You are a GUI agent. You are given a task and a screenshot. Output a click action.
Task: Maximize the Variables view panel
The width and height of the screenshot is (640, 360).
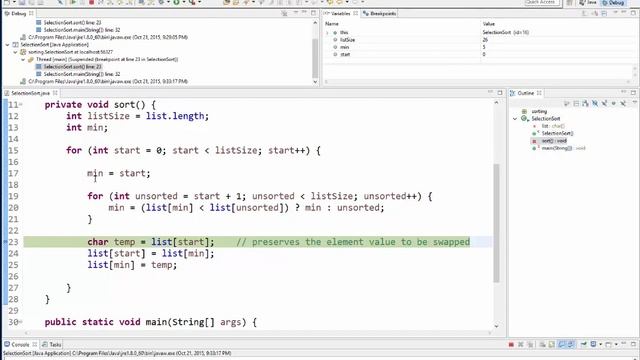coord(633,13)
